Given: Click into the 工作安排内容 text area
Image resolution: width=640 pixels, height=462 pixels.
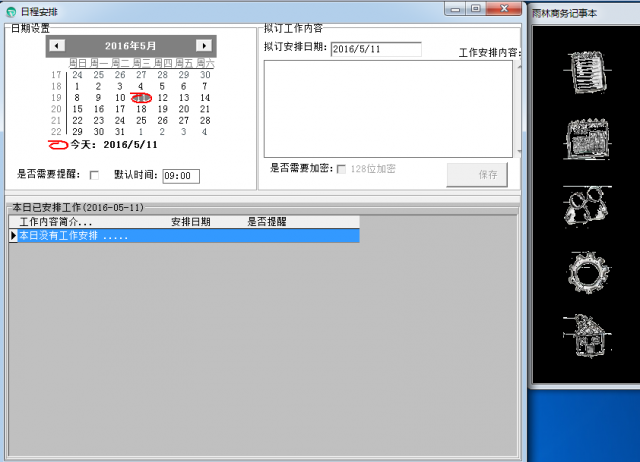Looking at the screenshot, I should [388, 109].
